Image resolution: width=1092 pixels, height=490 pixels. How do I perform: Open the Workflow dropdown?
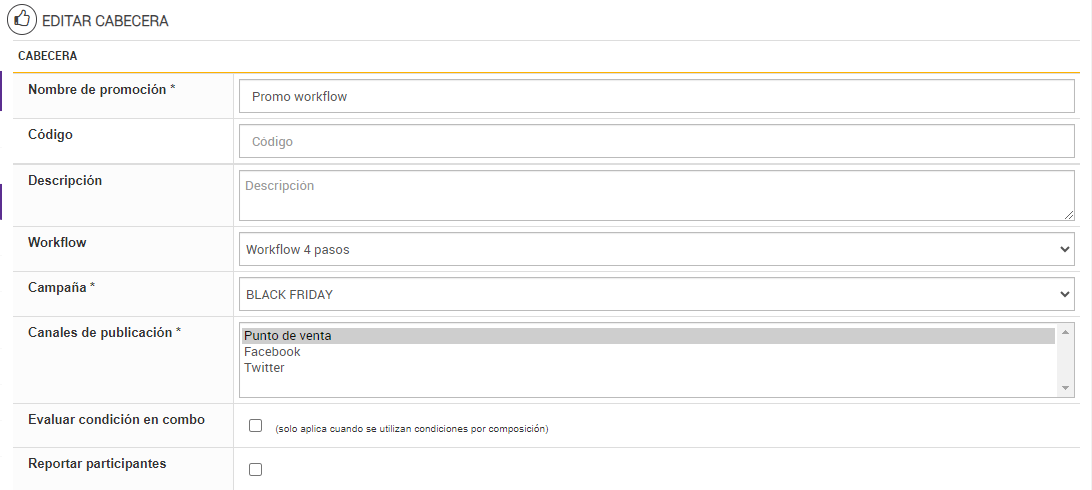[656, 249]
